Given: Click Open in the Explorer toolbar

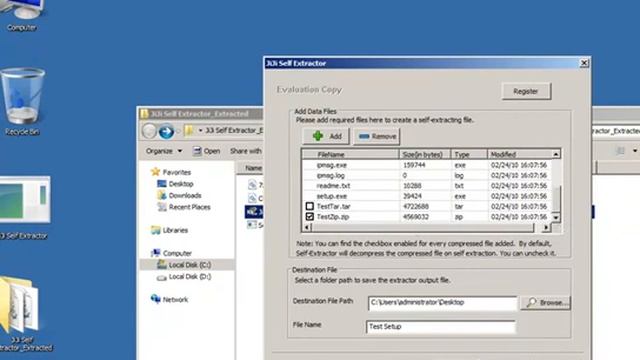Looking at the screenshot, I should click(x=207, y=151).
